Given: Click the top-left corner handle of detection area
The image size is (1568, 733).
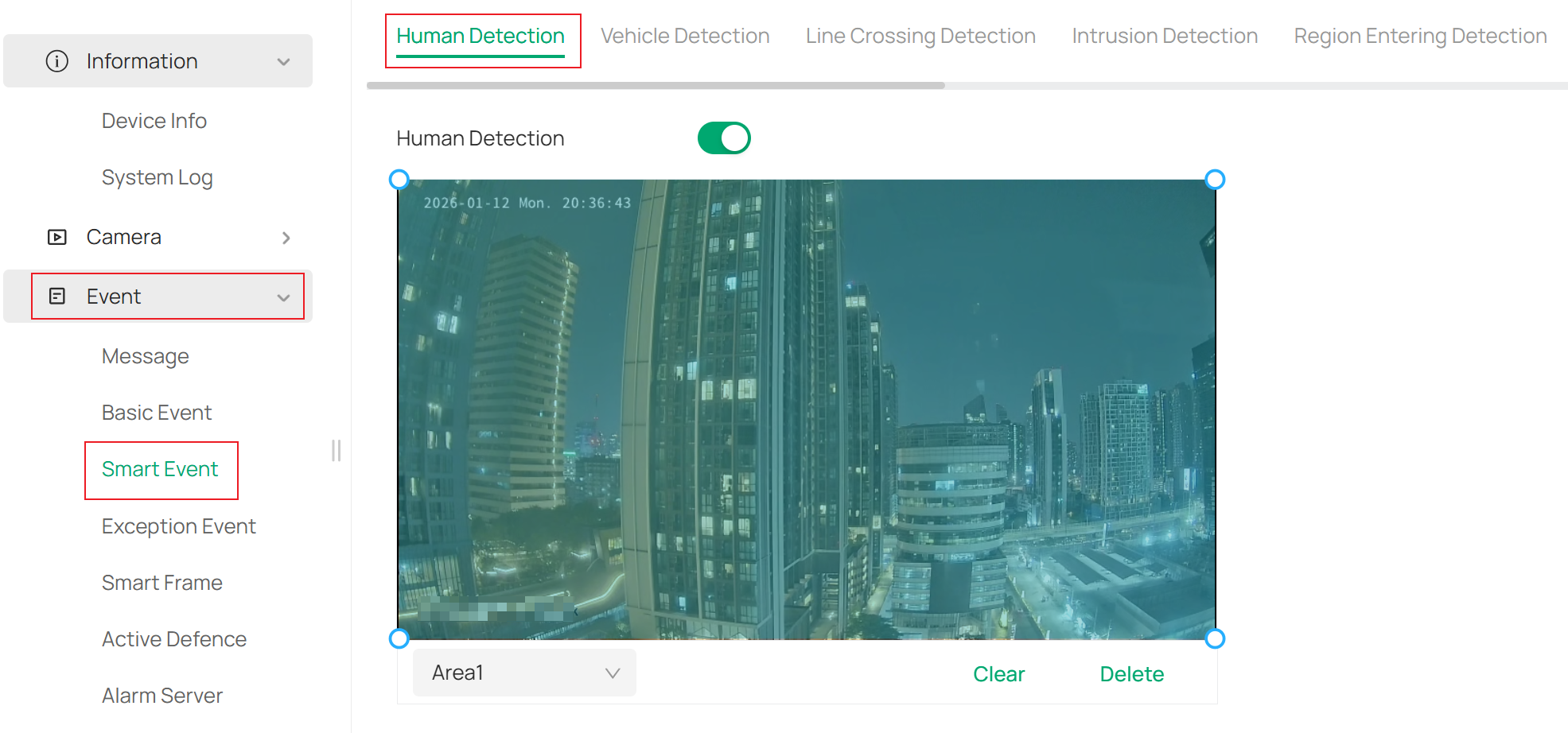Looking at the screenshot, I should coord(399,179).
